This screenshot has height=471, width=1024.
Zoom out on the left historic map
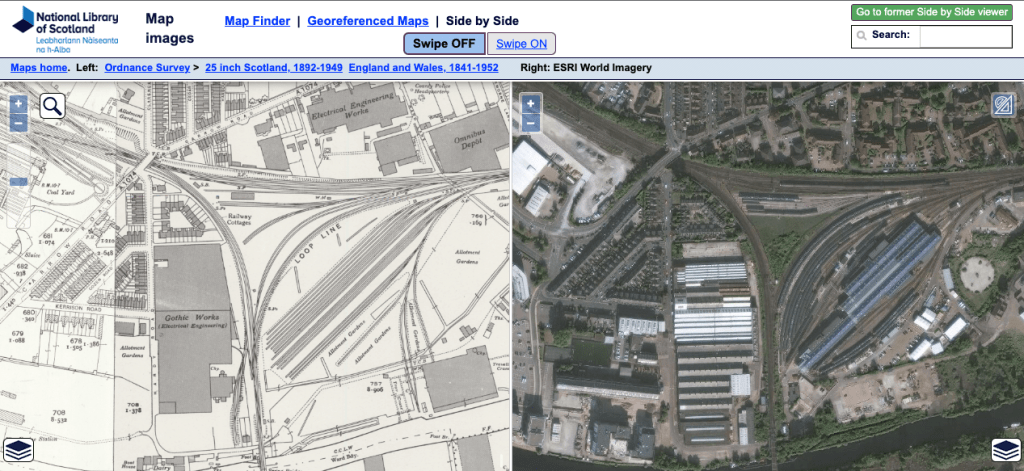pyautogui.click(x=18, y=123)
